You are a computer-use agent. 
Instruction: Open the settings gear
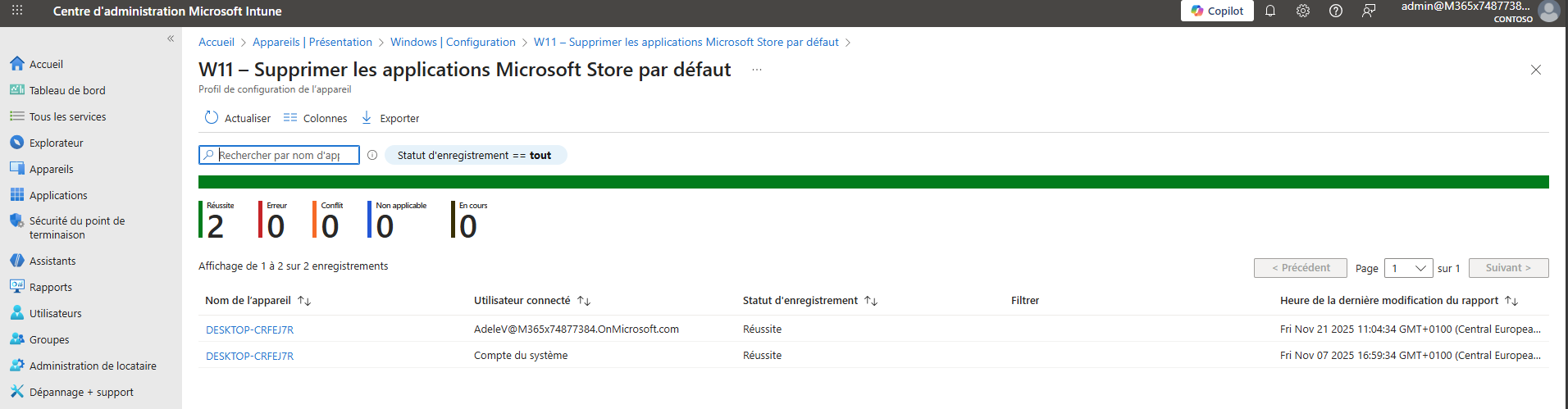pyautogui.click(x=1303, y=11)
